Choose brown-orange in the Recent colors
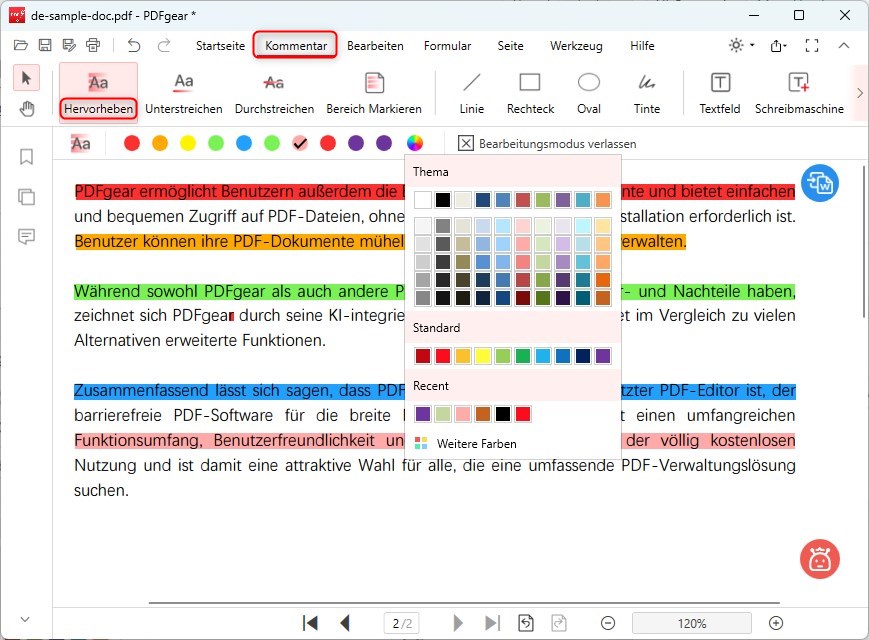Viewport: 869px width, 640px height. coord(483,414)
